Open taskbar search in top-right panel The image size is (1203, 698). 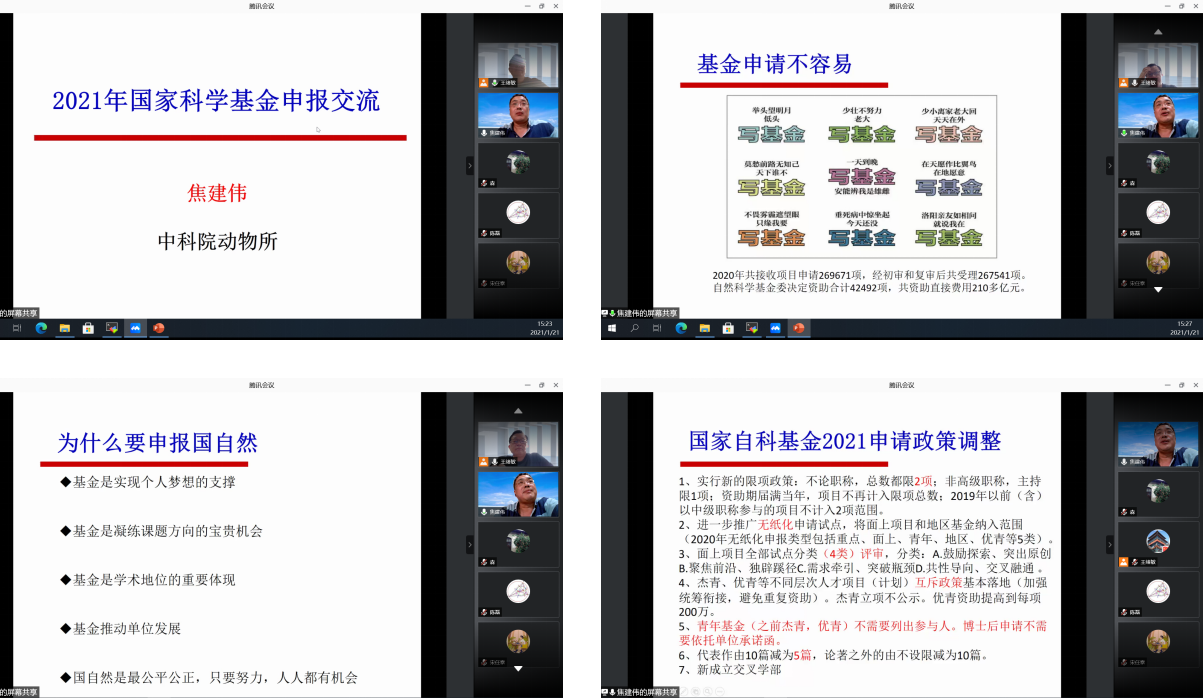click(x=634, y=328)
